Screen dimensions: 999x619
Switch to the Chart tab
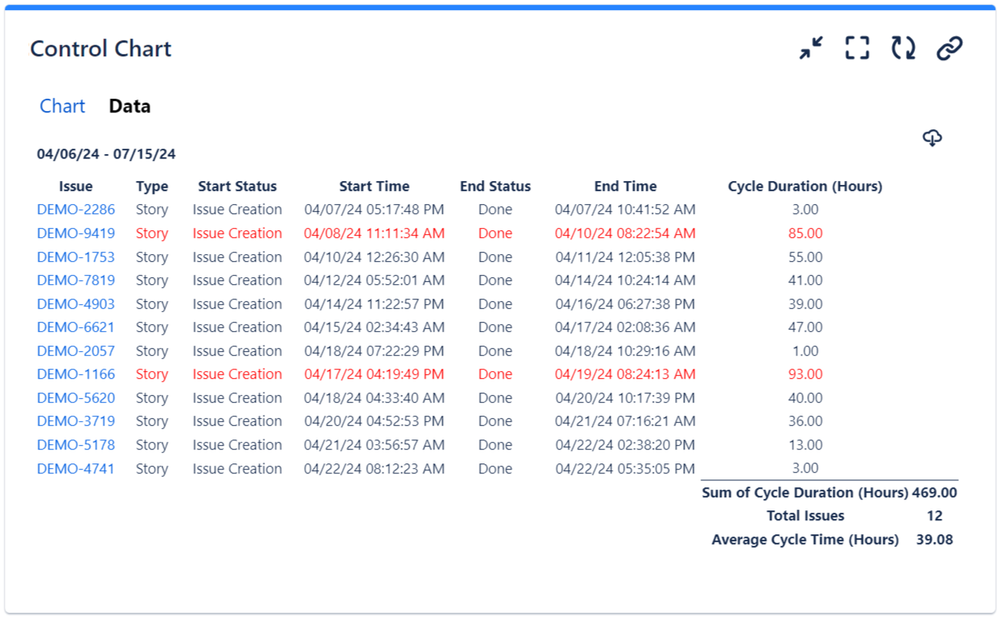click(62, 106)
